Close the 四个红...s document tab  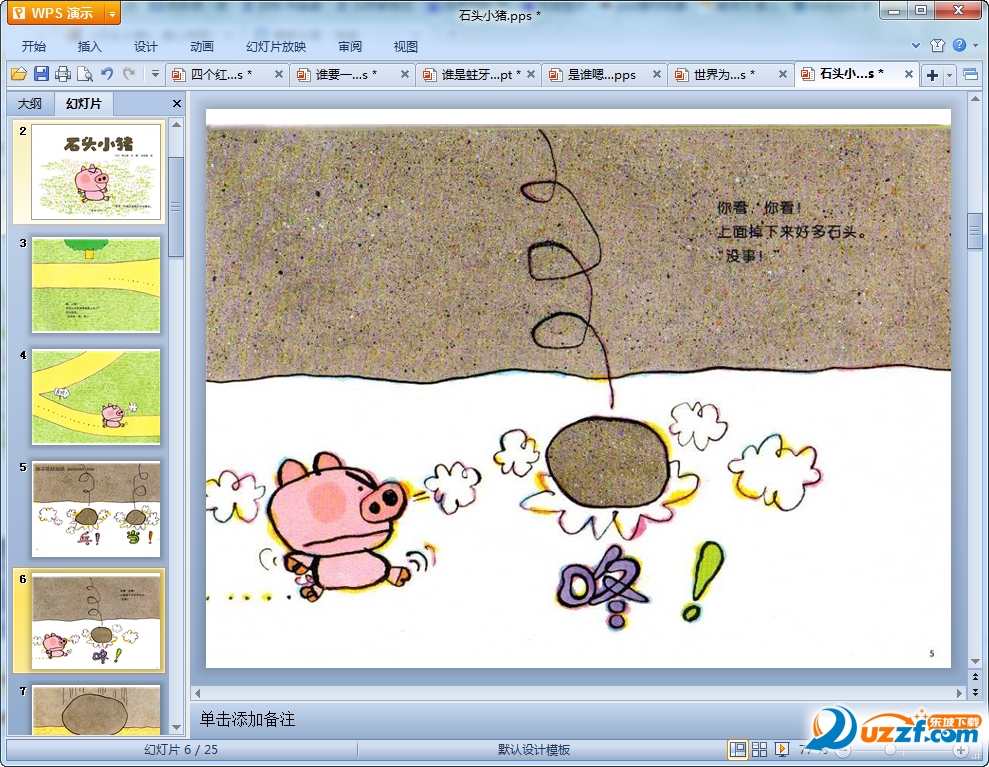[278, 74]
